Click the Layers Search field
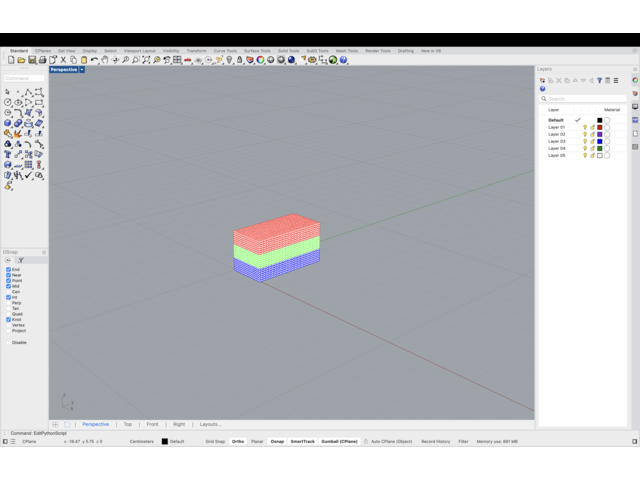The height and width of the screenshot is (480, 640). click(583, 99)
